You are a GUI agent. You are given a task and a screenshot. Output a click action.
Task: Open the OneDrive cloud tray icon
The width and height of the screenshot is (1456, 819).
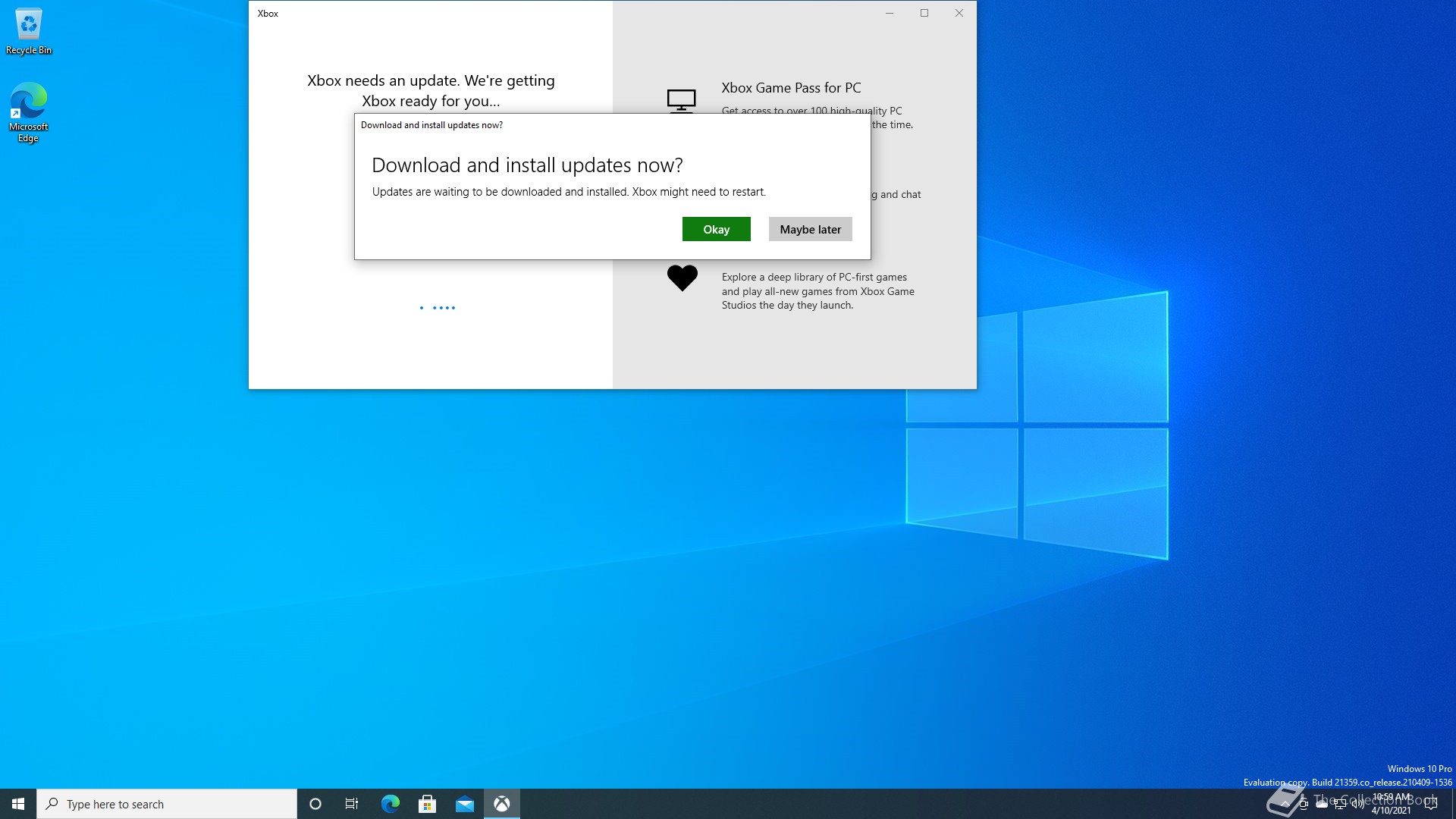coord(1322,804)
